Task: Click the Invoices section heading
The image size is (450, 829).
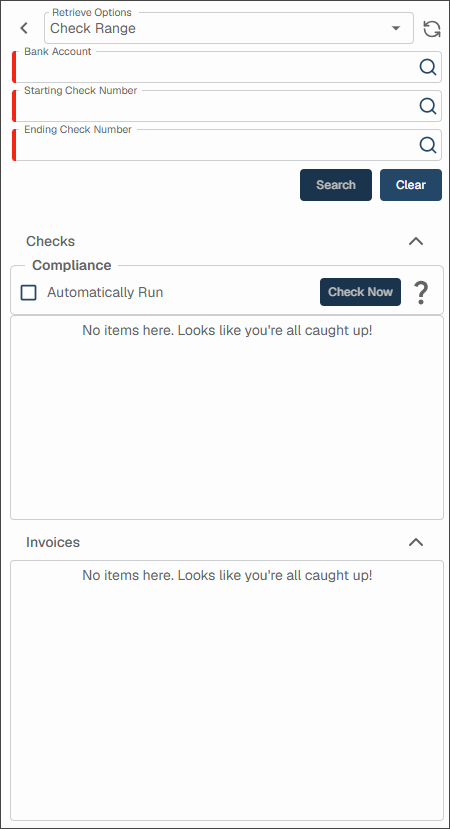Action: [53, 542]
